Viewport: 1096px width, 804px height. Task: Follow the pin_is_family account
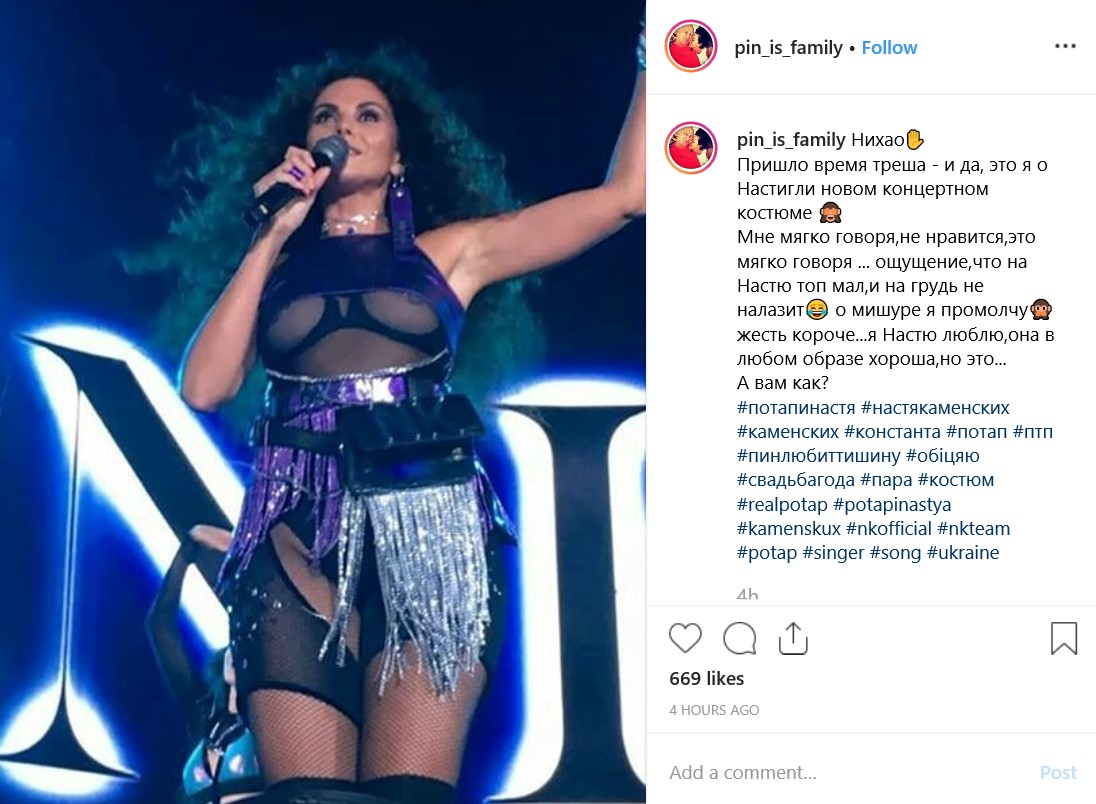889,48
